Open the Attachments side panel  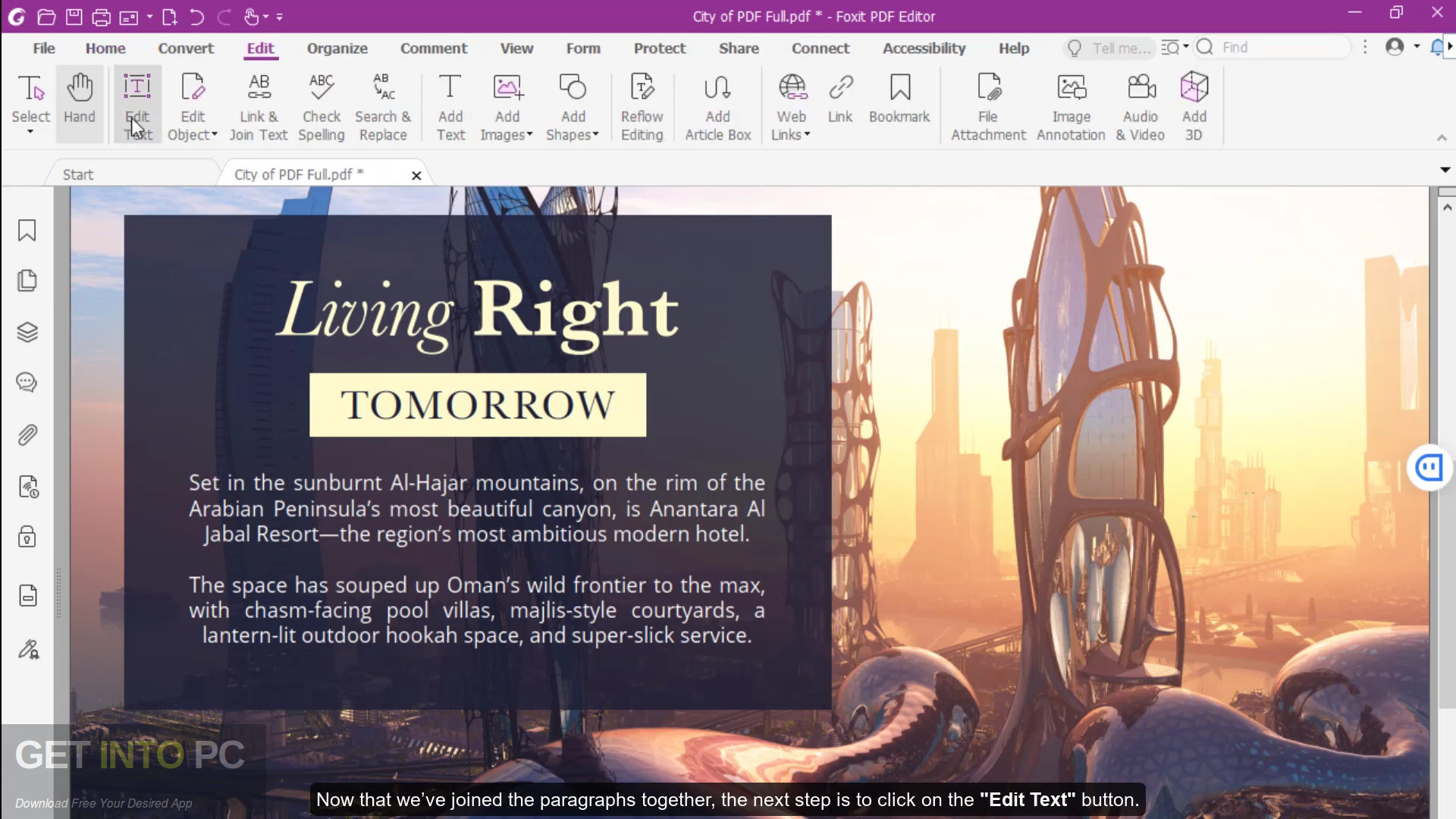point(27,435)
